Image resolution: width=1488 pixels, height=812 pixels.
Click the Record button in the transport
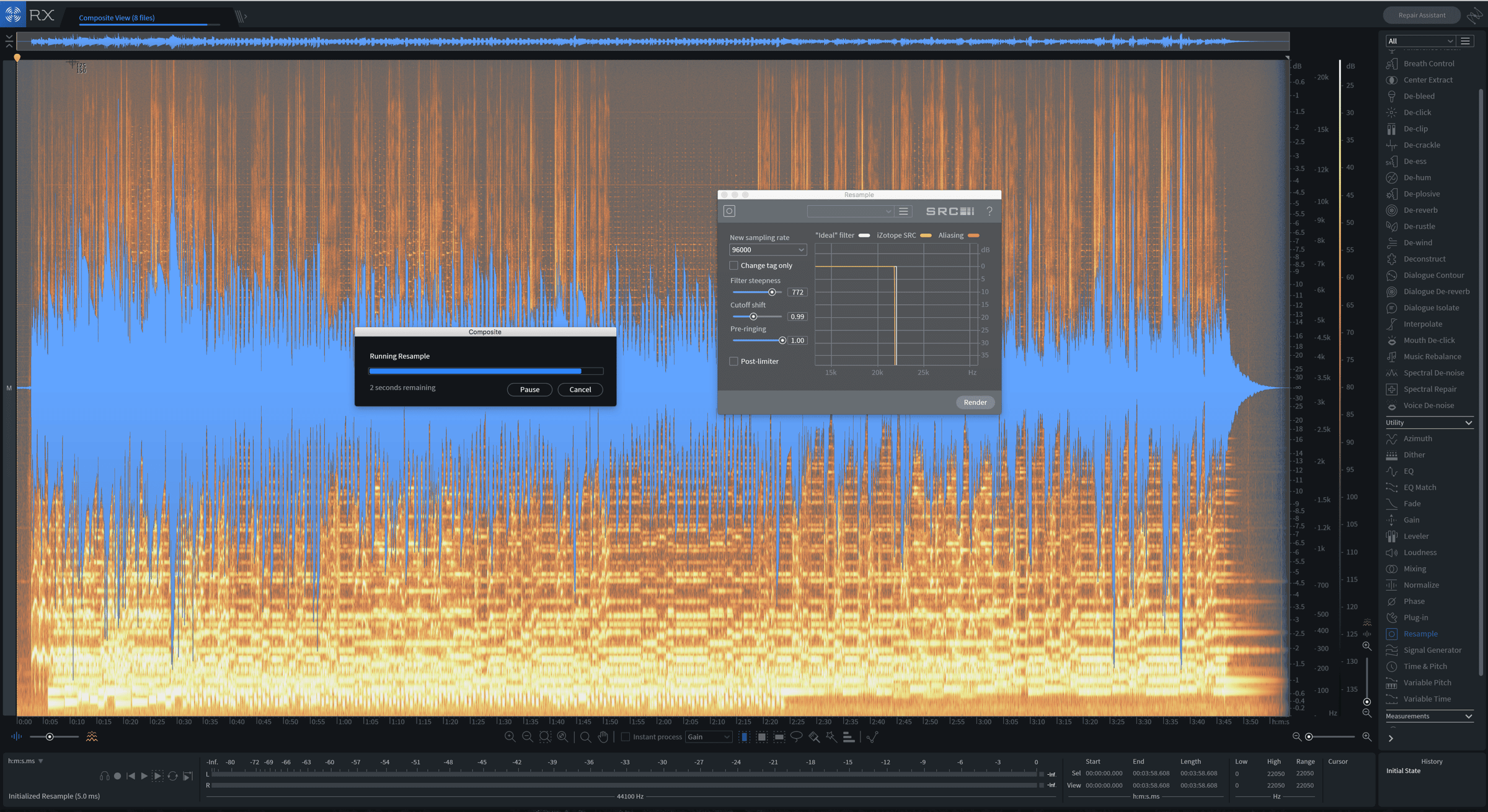(x=117, y=776)
